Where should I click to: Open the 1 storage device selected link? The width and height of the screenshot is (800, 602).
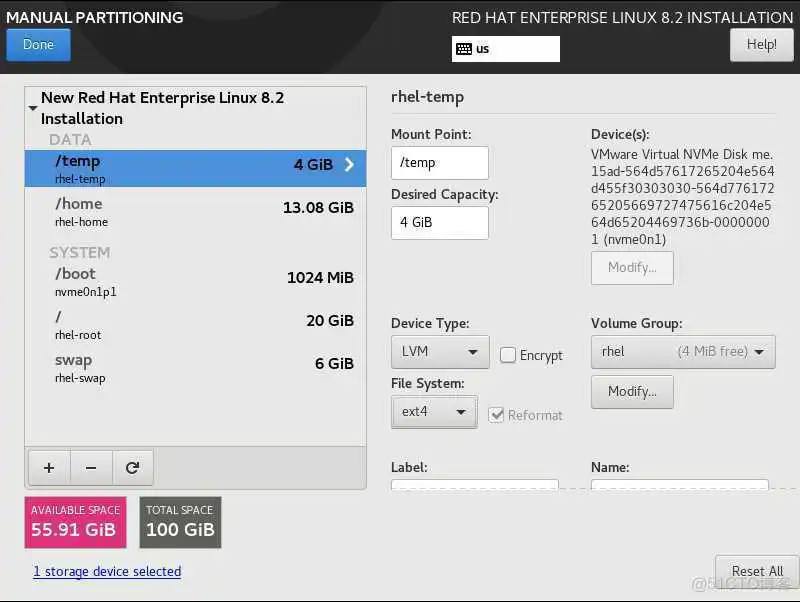coord(107,571)
